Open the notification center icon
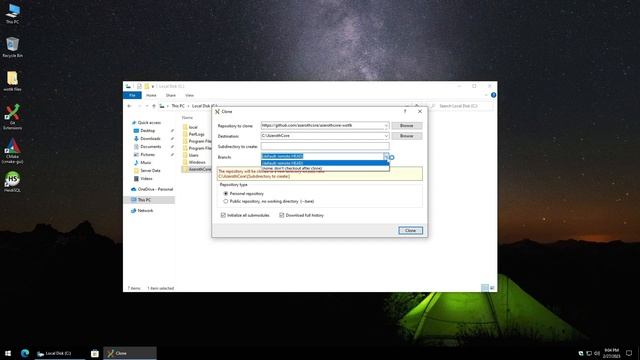 click(629, 353)
